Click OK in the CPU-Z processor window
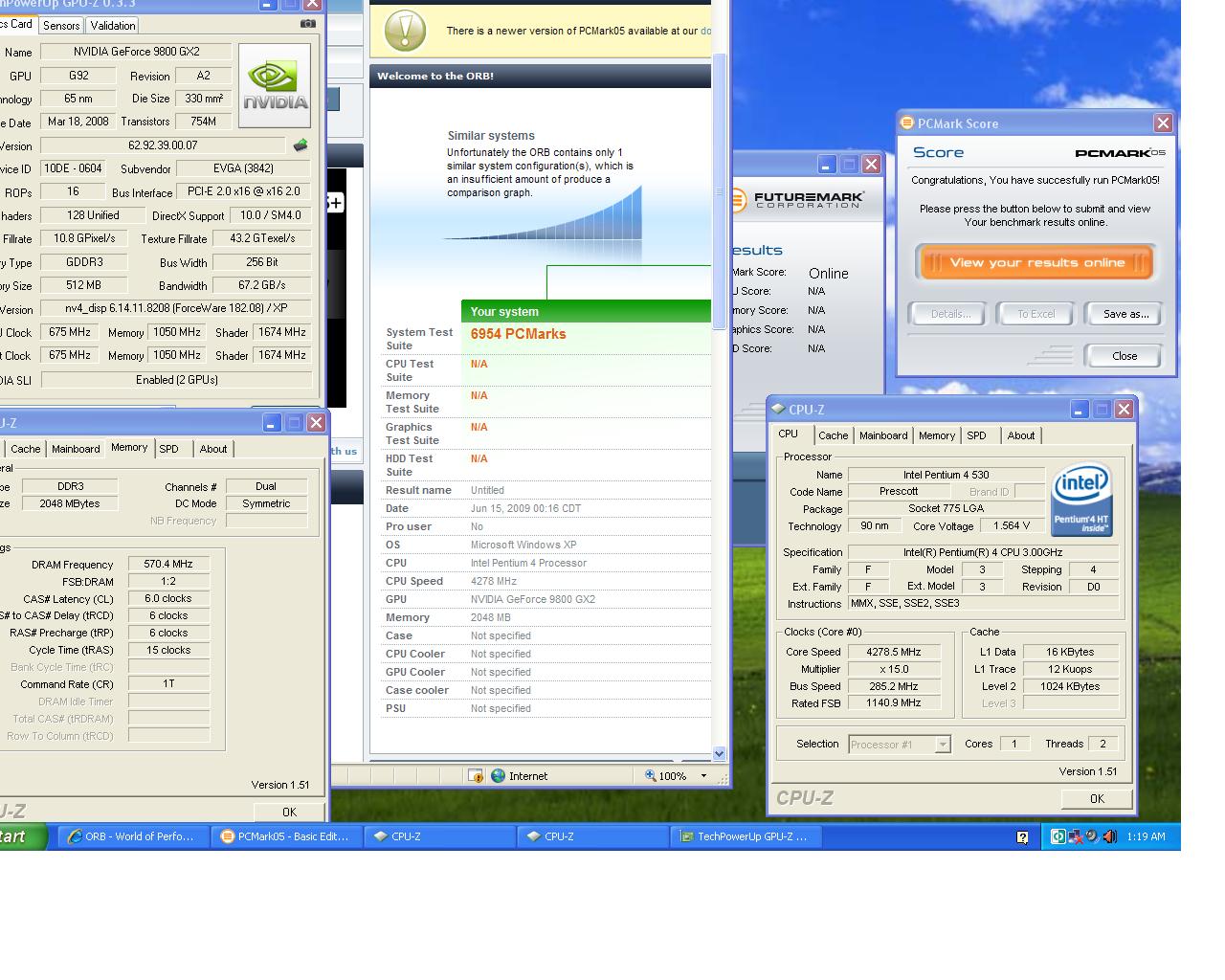 click(x=1097, y=799)
